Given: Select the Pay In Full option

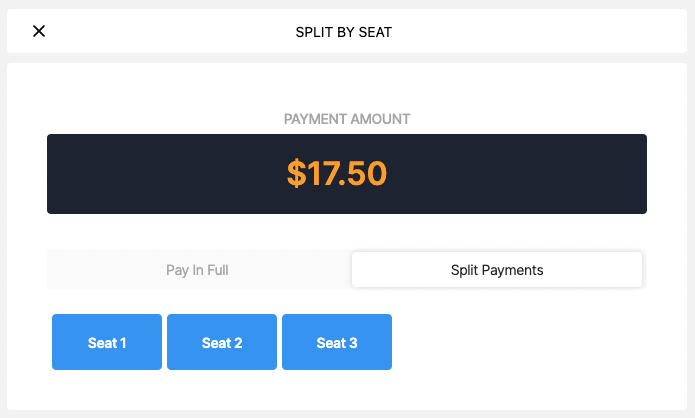Looking at the screenshot, I should pos(197,270).
